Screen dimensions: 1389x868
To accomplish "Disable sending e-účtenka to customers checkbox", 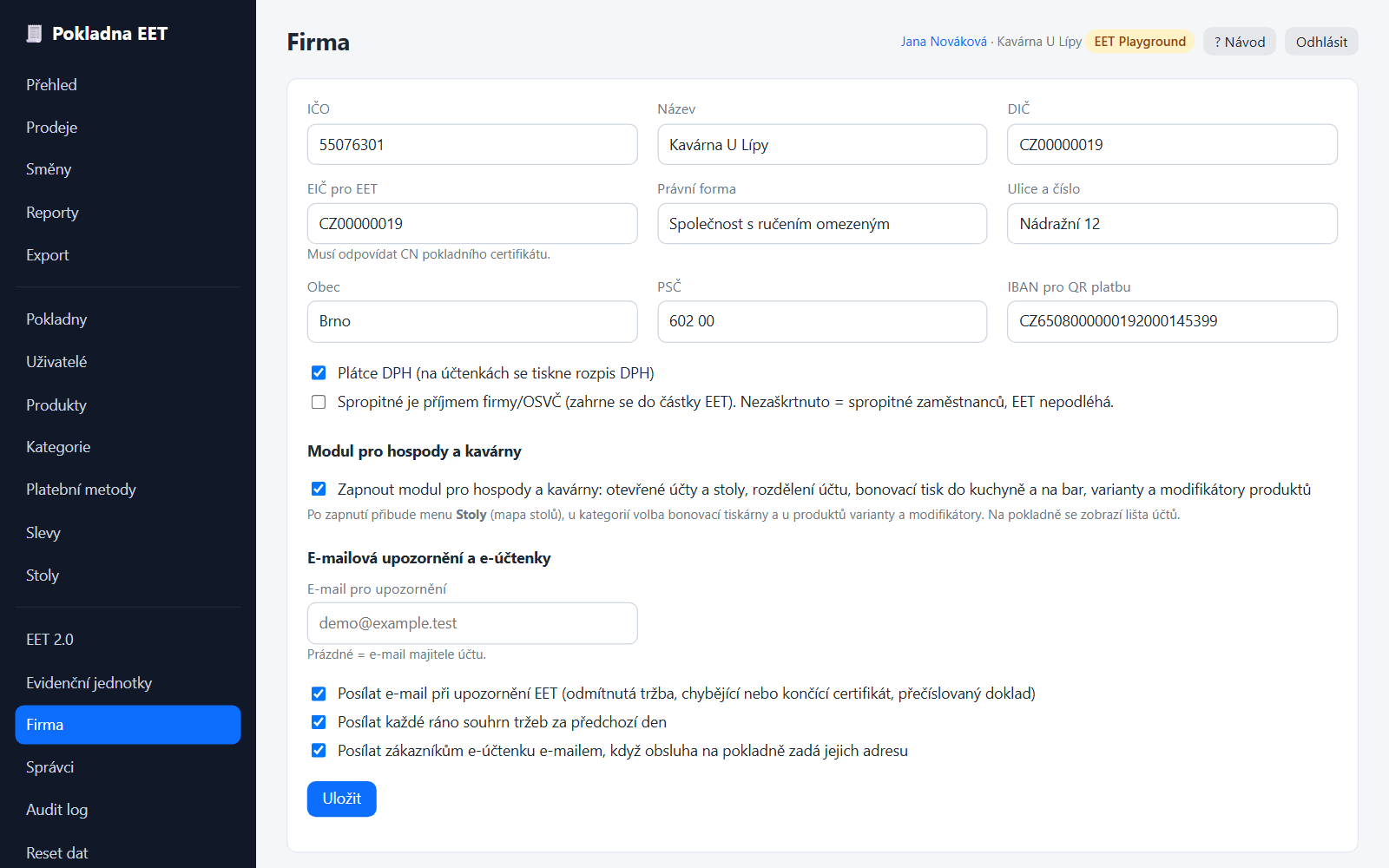I will pyautogui.click(x=319, y=751).
